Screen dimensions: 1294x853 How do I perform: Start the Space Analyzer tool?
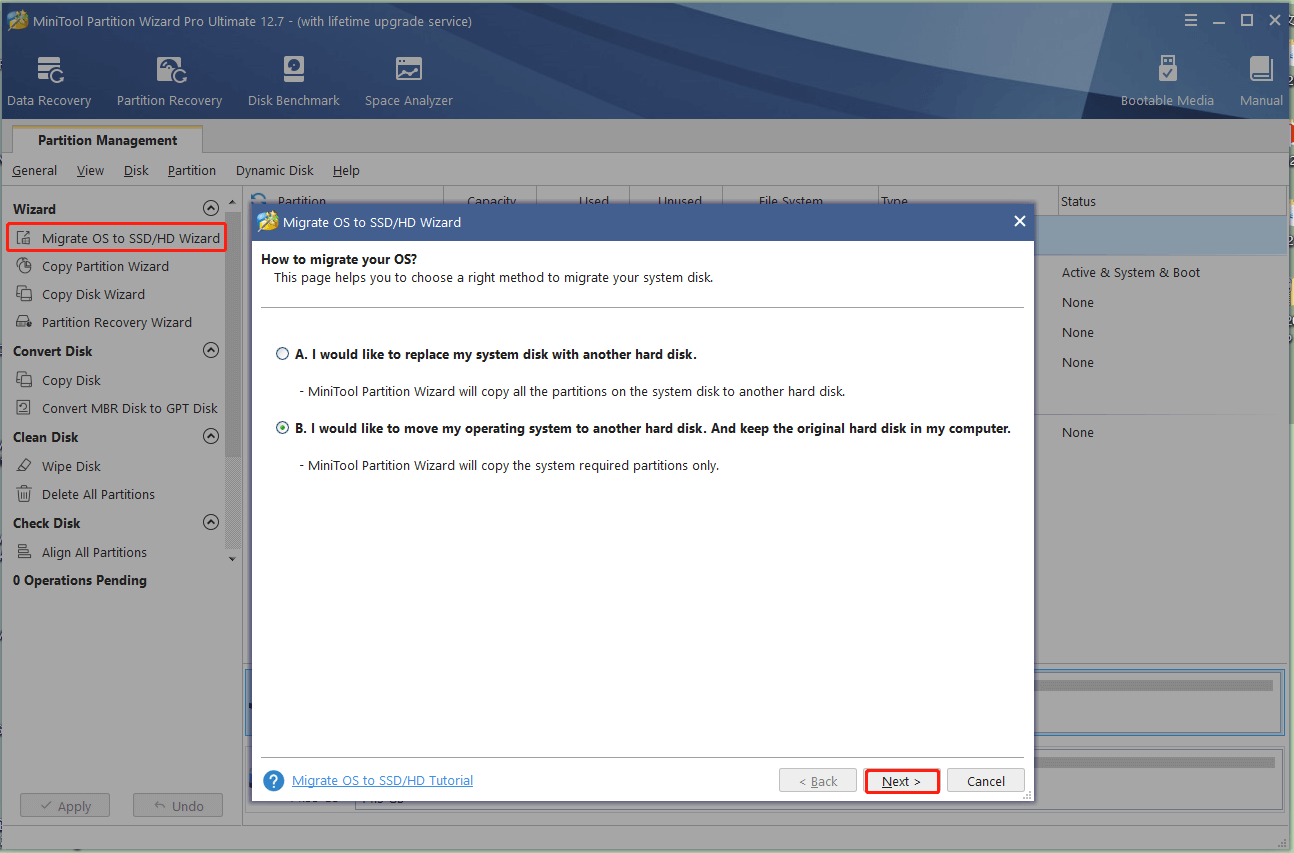click(x=408, y=82)
